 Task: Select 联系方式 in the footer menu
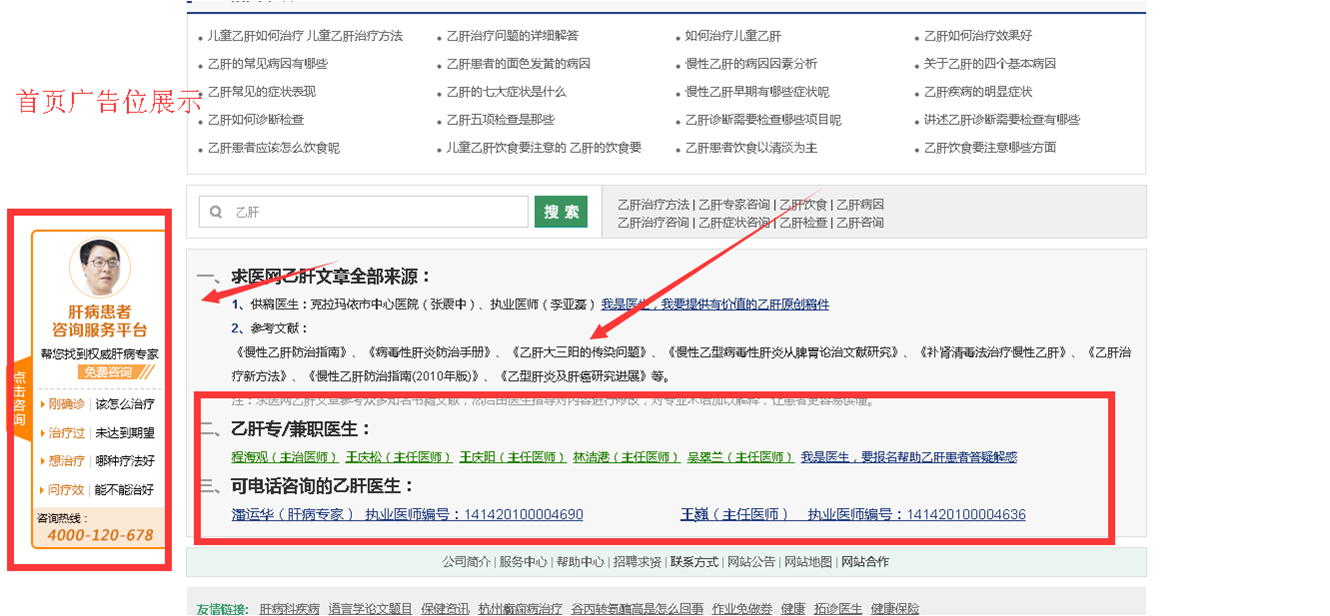(x=694, y=562)
